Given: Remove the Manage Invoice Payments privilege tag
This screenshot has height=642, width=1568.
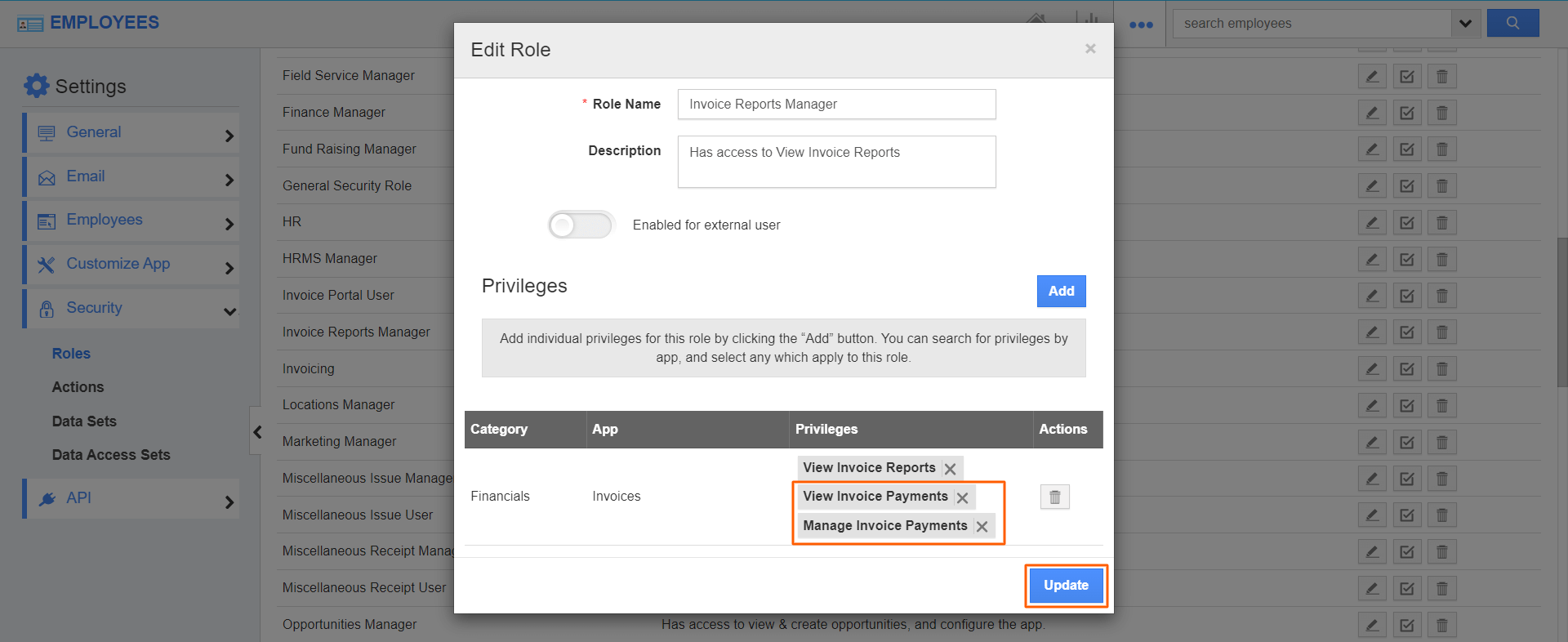Looking at the screenshot, I should [982, 527].
